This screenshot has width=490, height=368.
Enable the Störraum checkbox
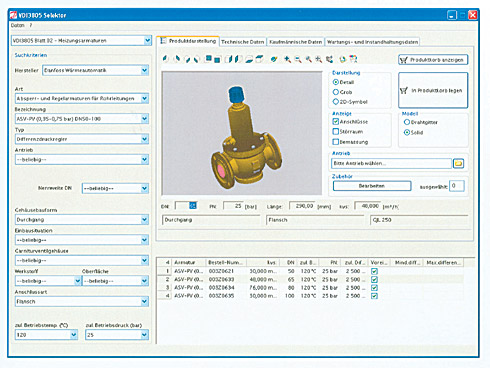[x=336, y=132]
